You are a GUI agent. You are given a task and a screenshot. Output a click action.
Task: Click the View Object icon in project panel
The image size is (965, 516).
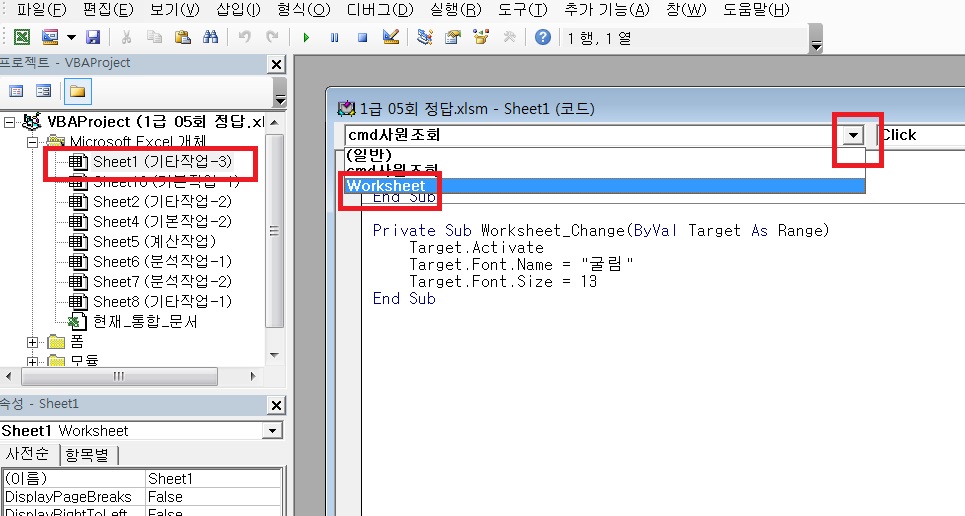(43, 92)
